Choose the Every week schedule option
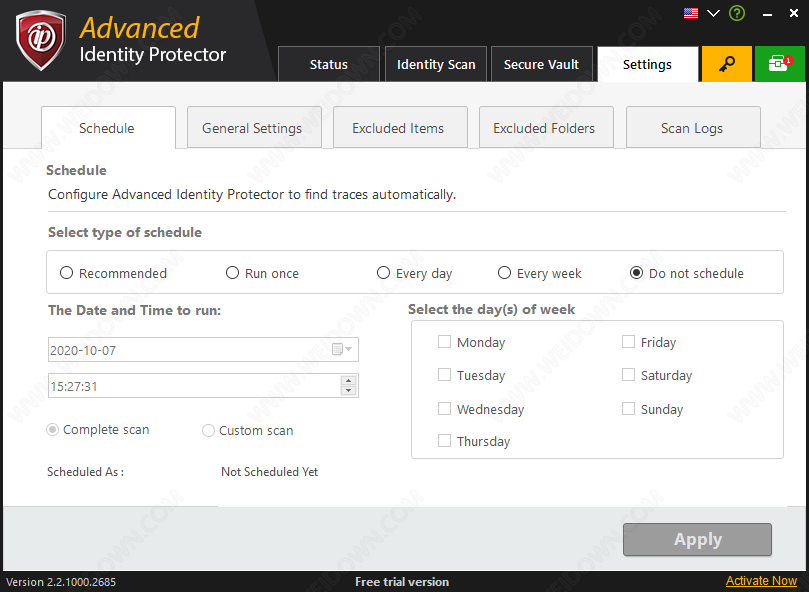 pyautogui.click(x=505, y=273)
